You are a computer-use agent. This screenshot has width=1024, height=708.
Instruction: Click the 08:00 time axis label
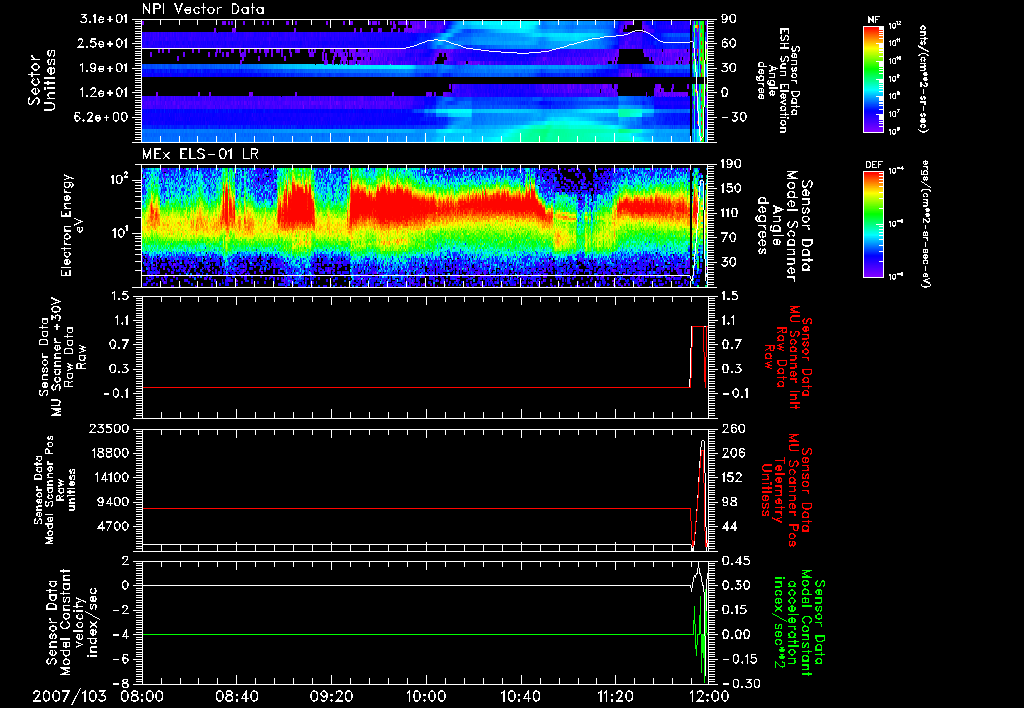click(x=142, y=695)
